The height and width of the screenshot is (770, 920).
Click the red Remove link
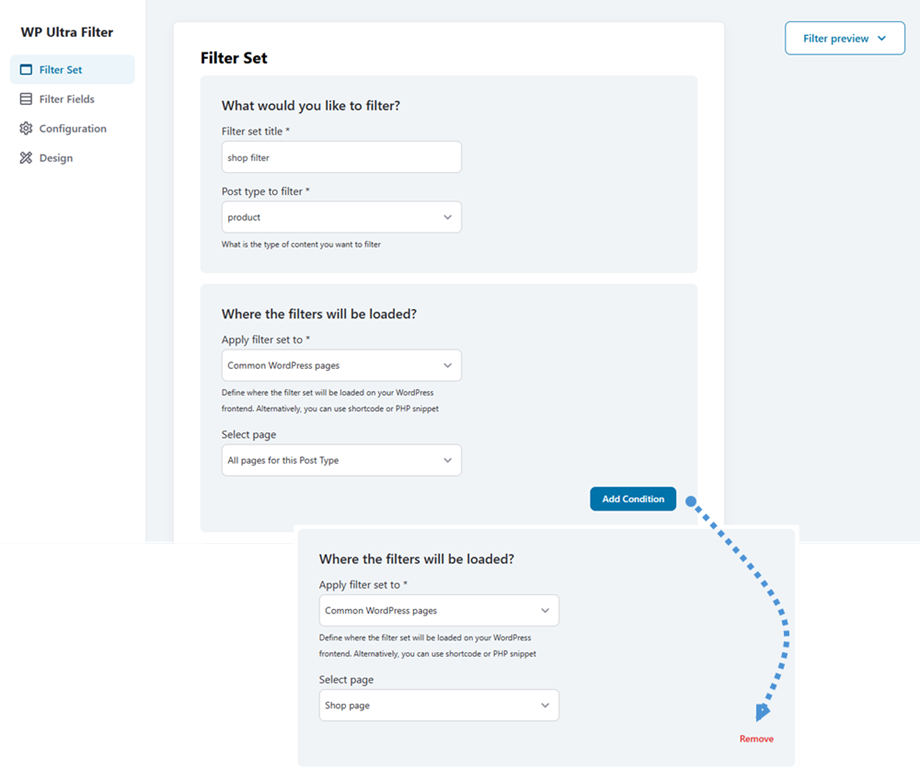click(x=756, y=739)
